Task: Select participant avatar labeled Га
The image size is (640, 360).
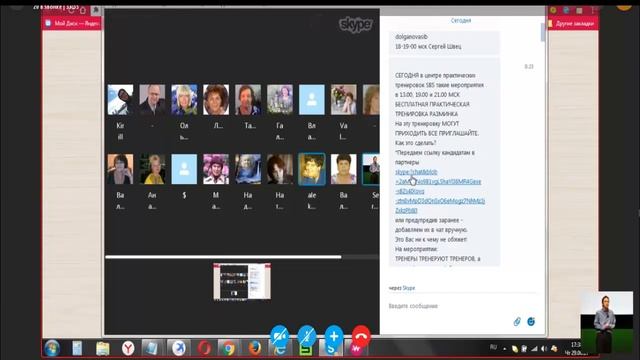Action: tap(280, 100)
